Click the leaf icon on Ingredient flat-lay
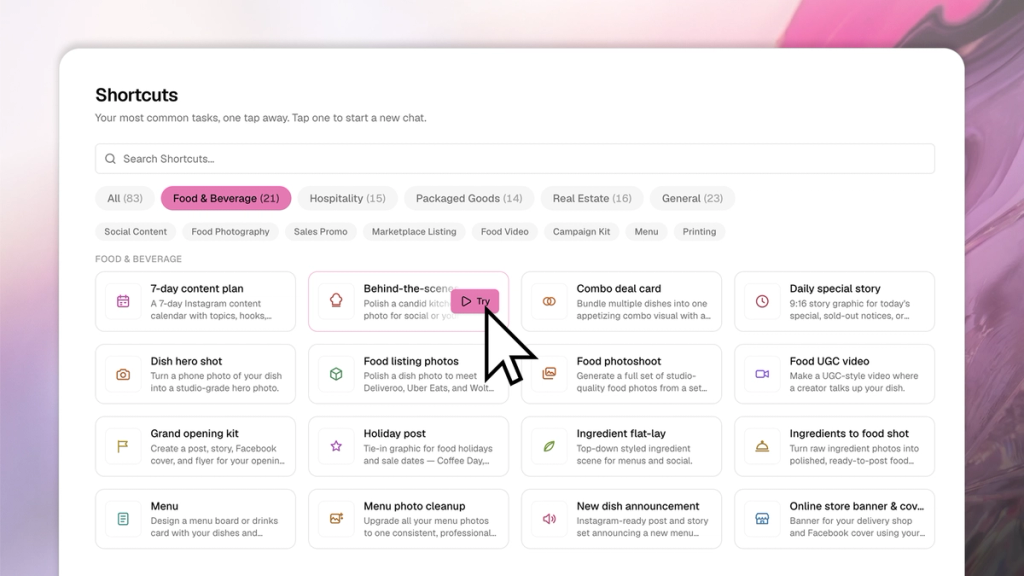 coord(549,447)
